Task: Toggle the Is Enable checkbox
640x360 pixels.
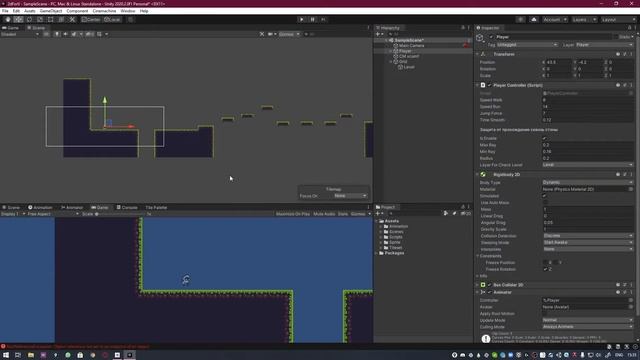Action: tap(544, 138)
